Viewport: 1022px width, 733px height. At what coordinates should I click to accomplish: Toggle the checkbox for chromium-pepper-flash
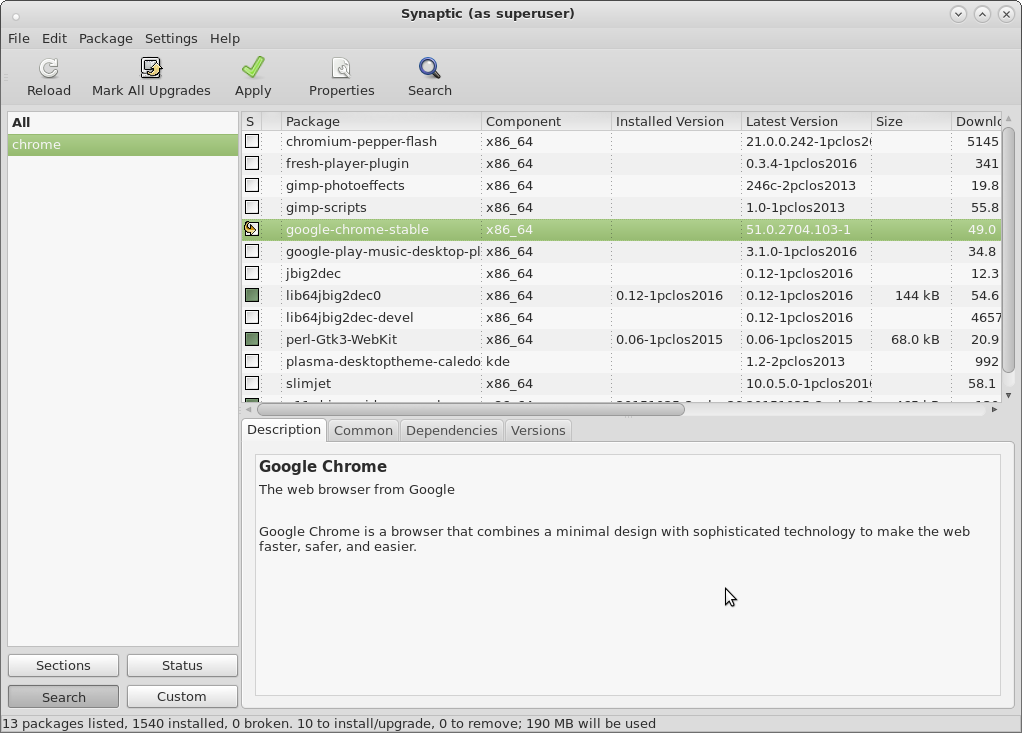[x=254, y=141]
